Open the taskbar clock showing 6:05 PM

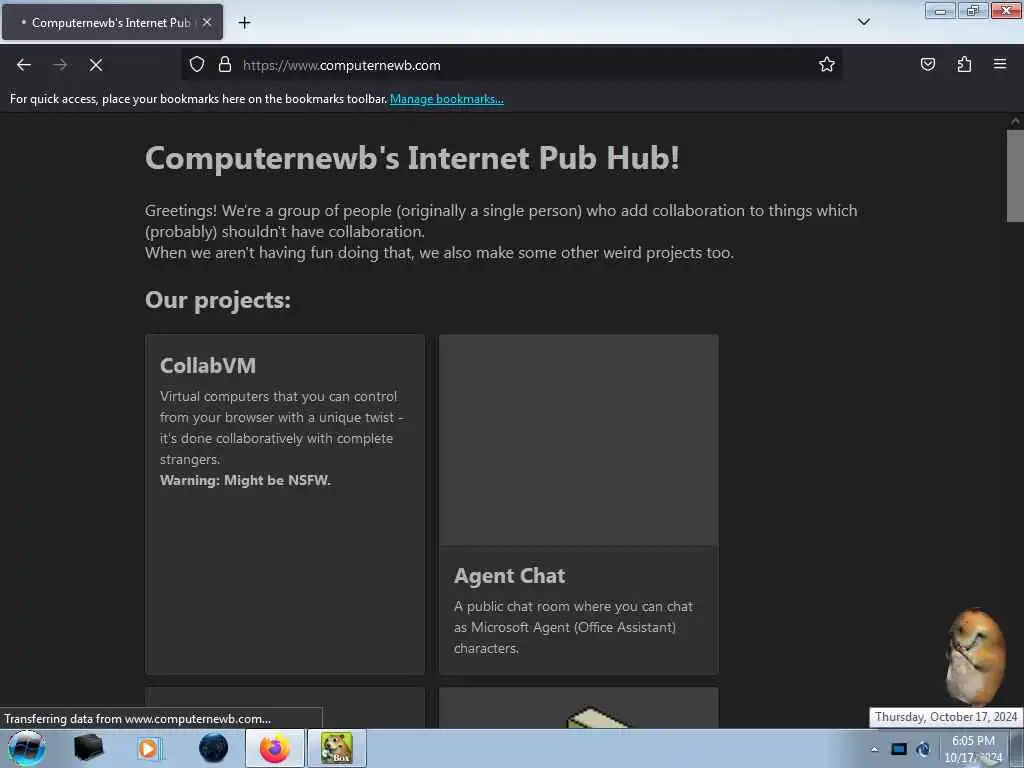coord(973,749)
